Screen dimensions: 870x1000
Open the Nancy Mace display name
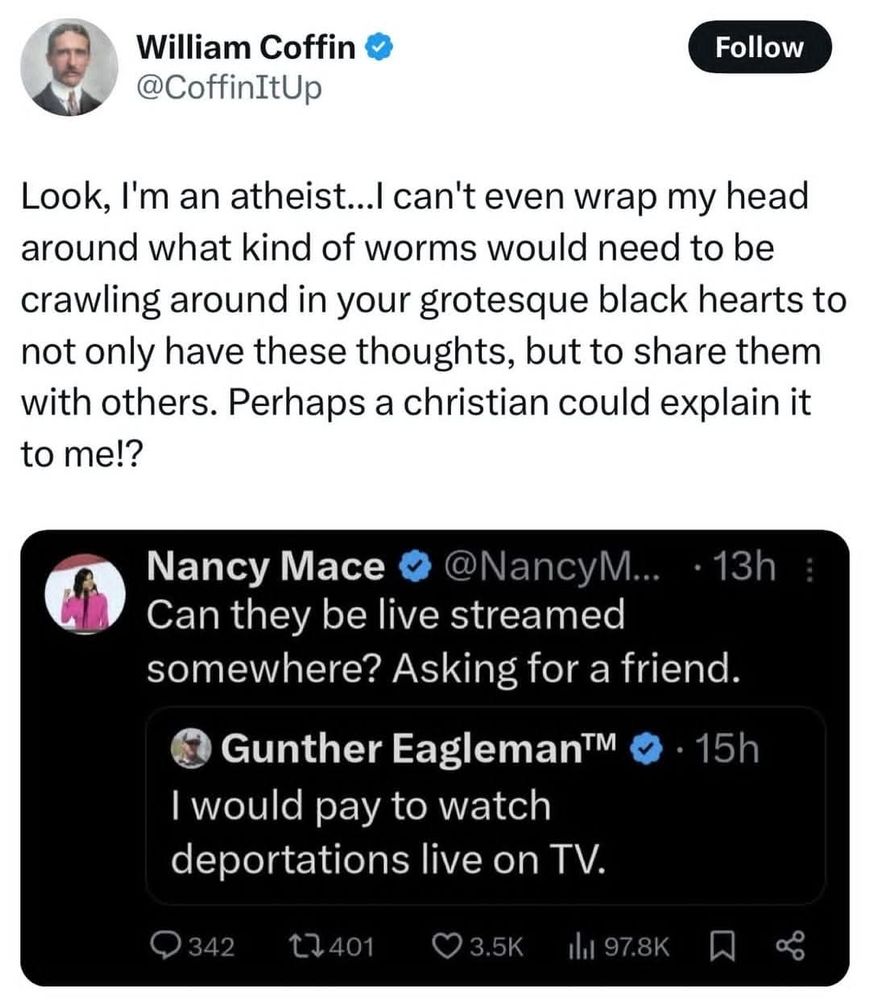point(266,570)
